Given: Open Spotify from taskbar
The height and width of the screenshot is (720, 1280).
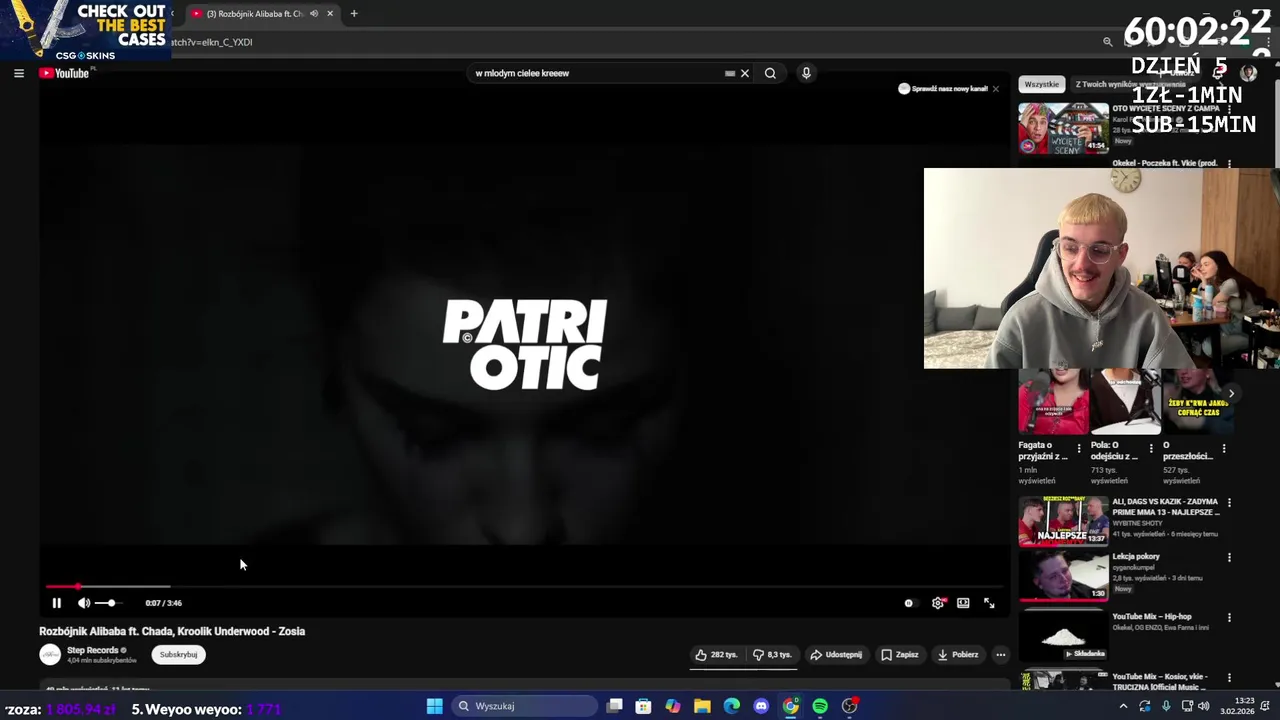Looking at the screenshot, I should (x=820, y=706).
